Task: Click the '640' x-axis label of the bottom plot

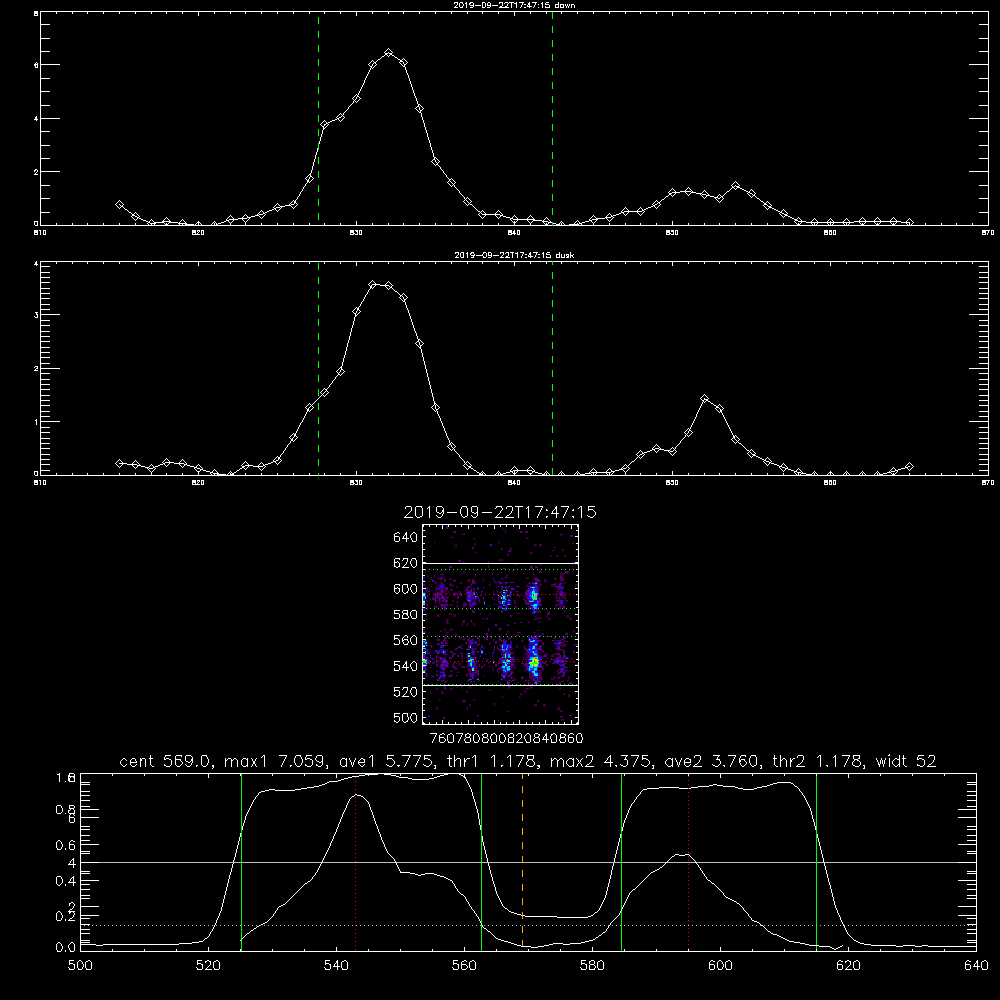Action: (x=976, y=966)
